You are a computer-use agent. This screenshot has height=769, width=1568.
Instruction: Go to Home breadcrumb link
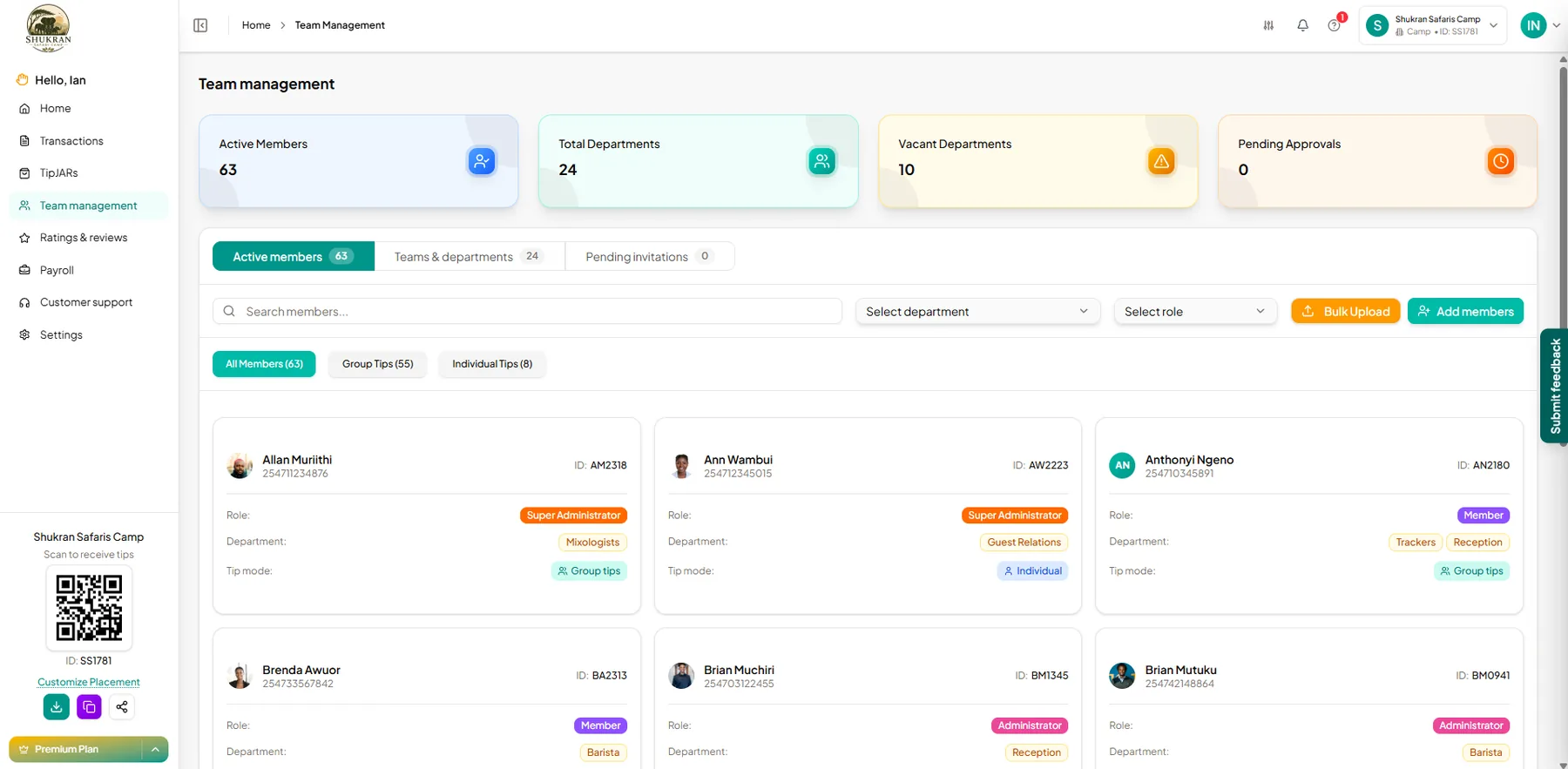click(x=256, y=25)
